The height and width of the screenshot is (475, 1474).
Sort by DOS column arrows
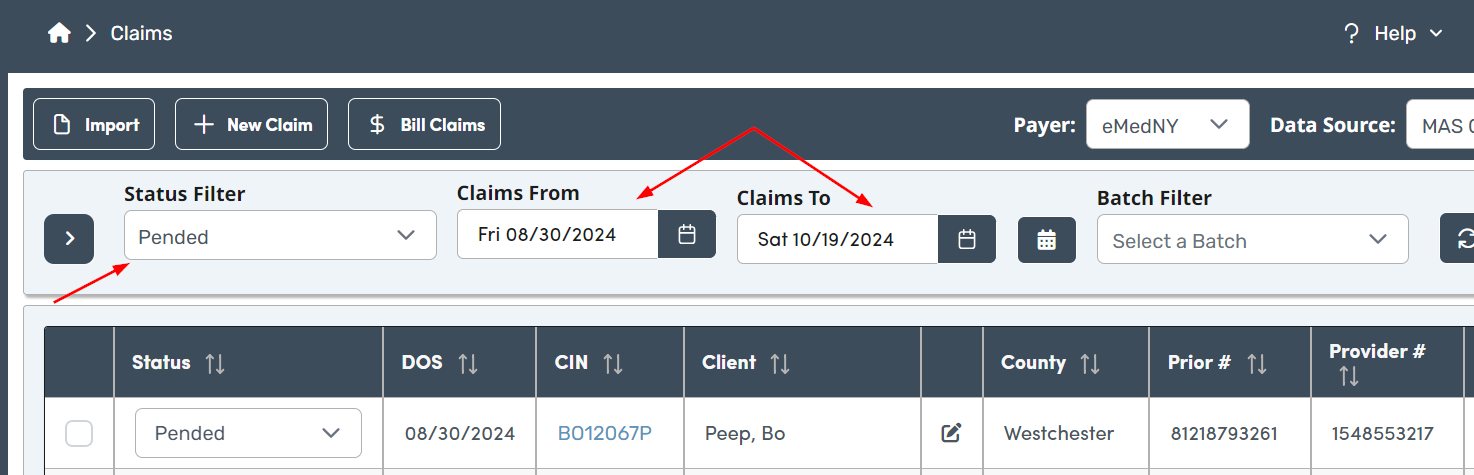point(467,363)
